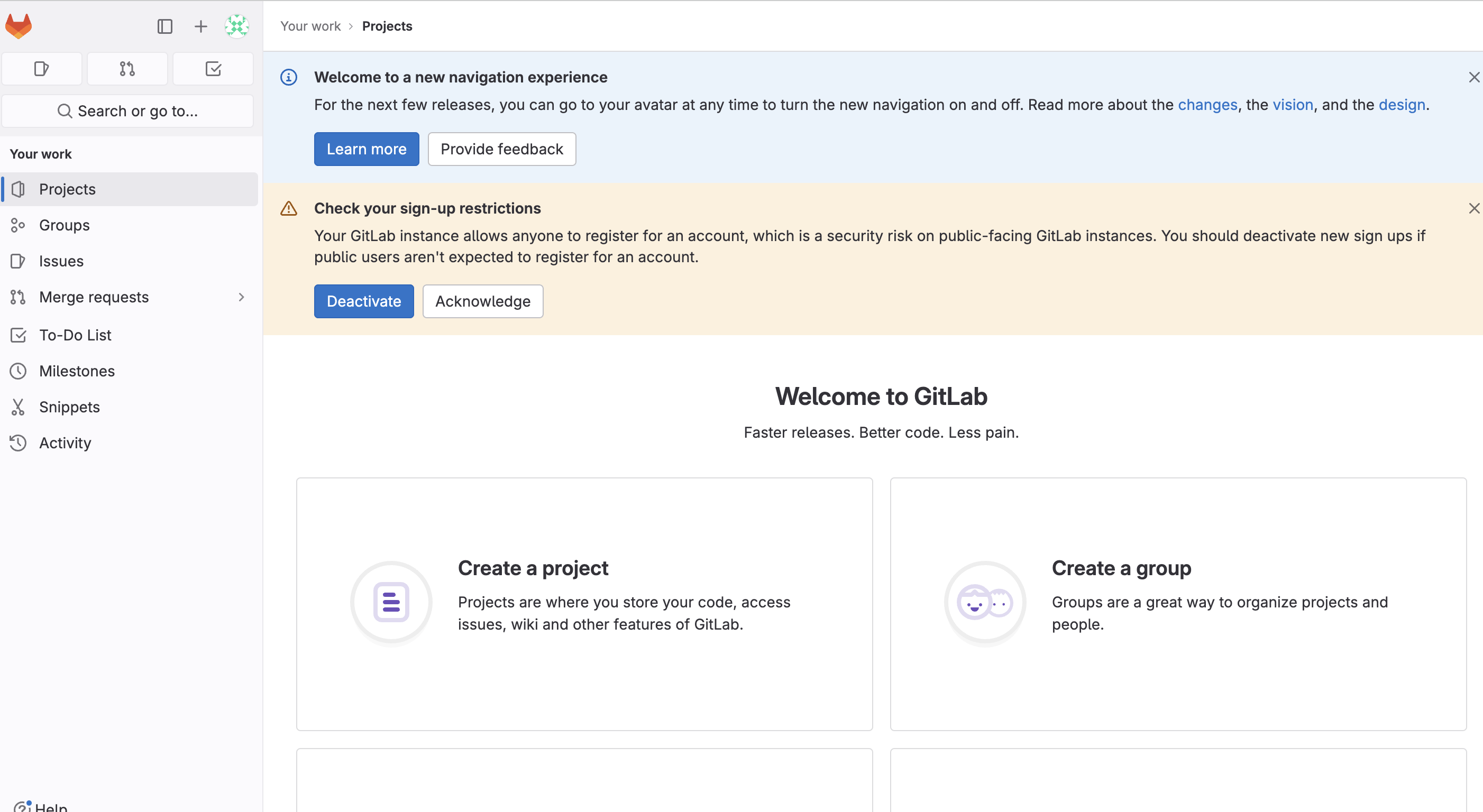Expand the Merge requests submenu chevron
The height and width of the screenshot is (812, 1483).
(241, 297)
